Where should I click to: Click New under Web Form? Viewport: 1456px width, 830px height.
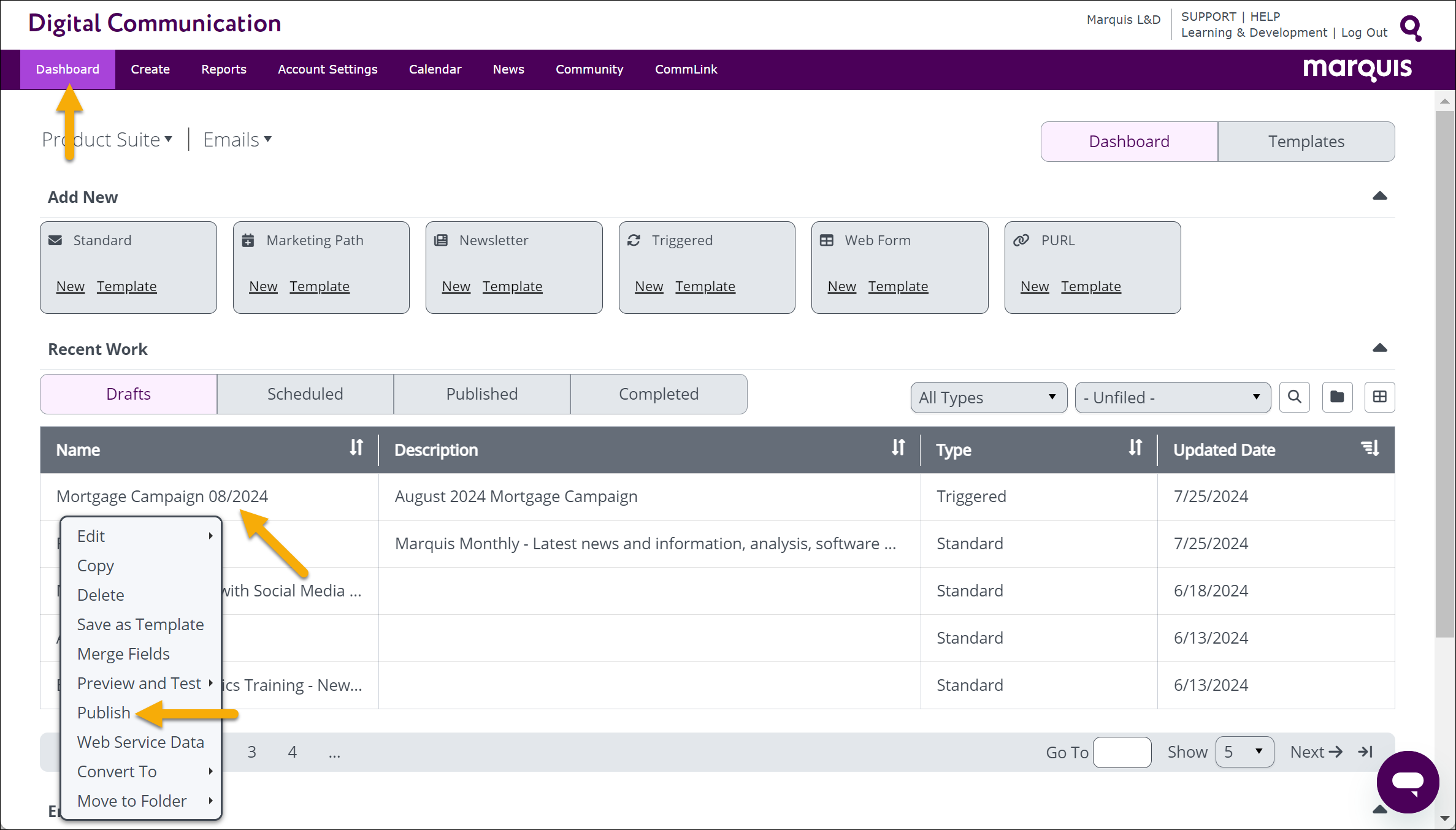point(842,286)
